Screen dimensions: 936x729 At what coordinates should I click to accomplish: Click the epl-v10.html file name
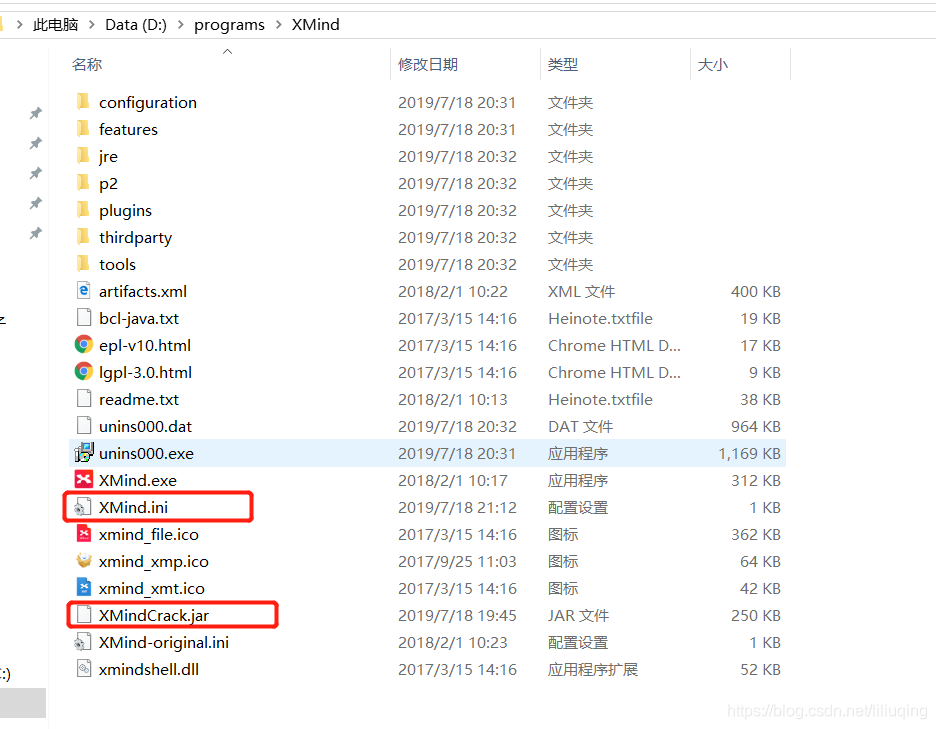[145, 345]
